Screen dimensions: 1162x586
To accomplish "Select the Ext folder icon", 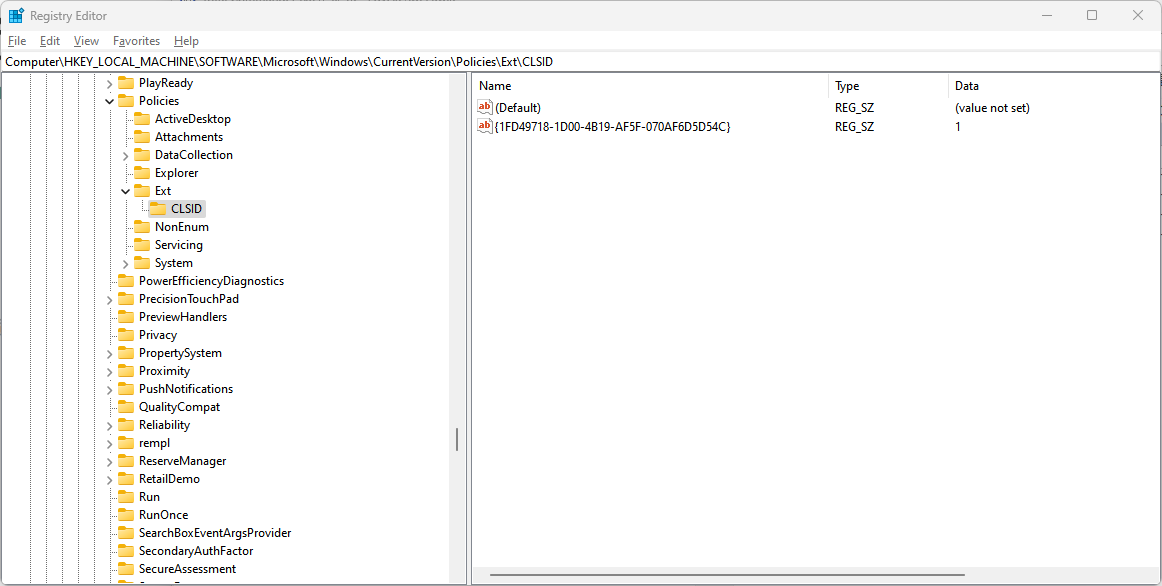I will [x=142, y=191].
